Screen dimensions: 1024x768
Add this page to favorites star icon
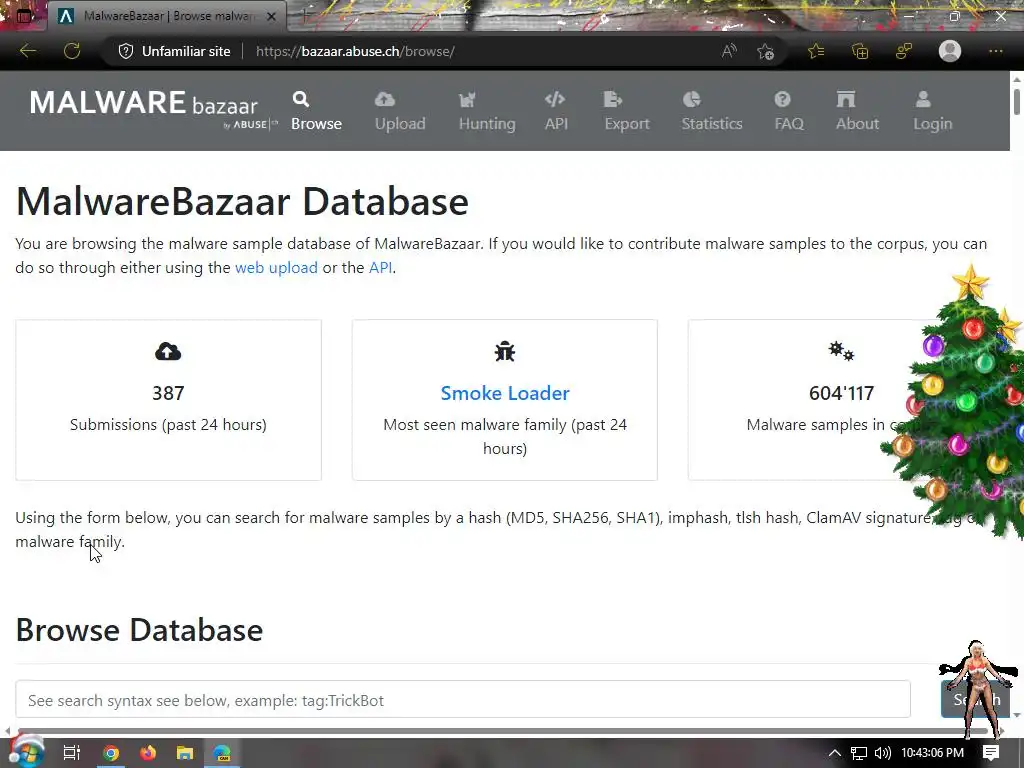tap(765, 51)
